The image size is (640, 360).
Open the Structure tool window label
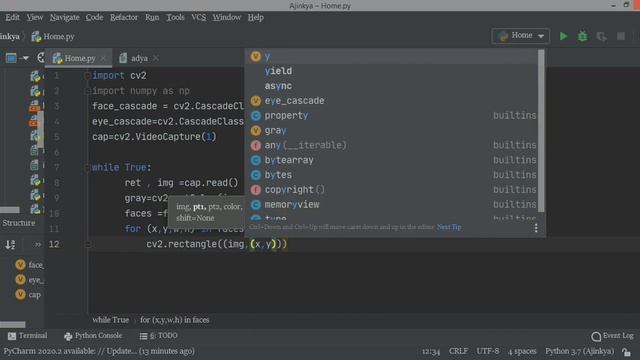pos(19,223)
